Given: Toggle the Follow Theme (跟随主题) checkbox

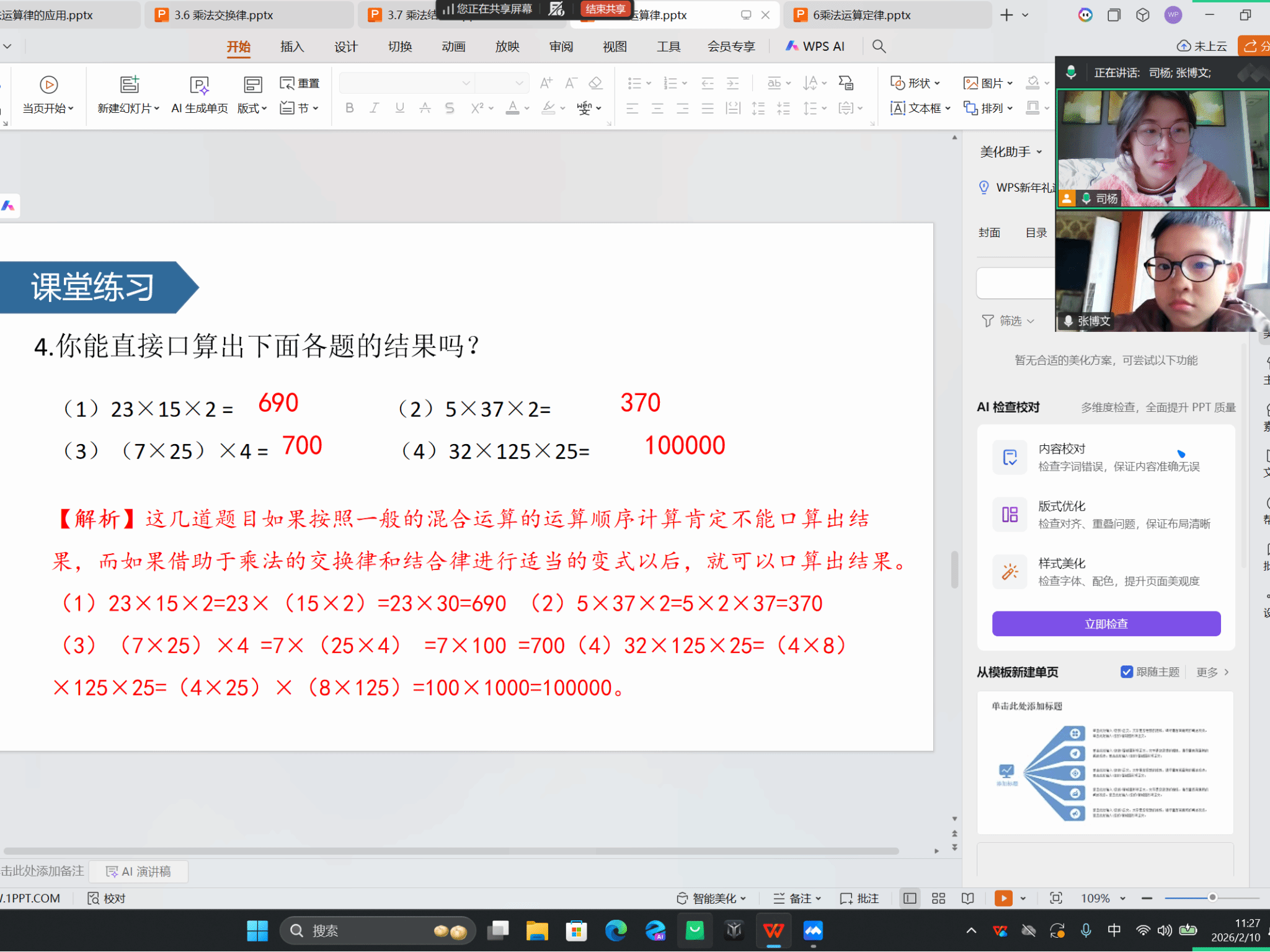Looking at the screenshot, I should [1127, 672].
